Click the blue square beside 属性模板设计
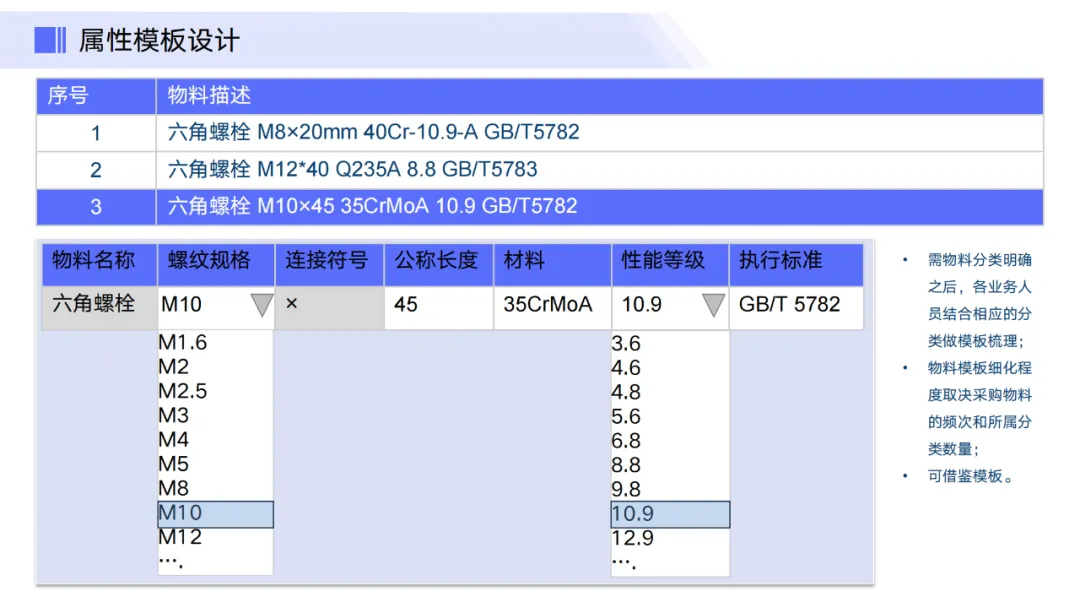The height and width of the screenshot is (608, 1080). point(50,40)
